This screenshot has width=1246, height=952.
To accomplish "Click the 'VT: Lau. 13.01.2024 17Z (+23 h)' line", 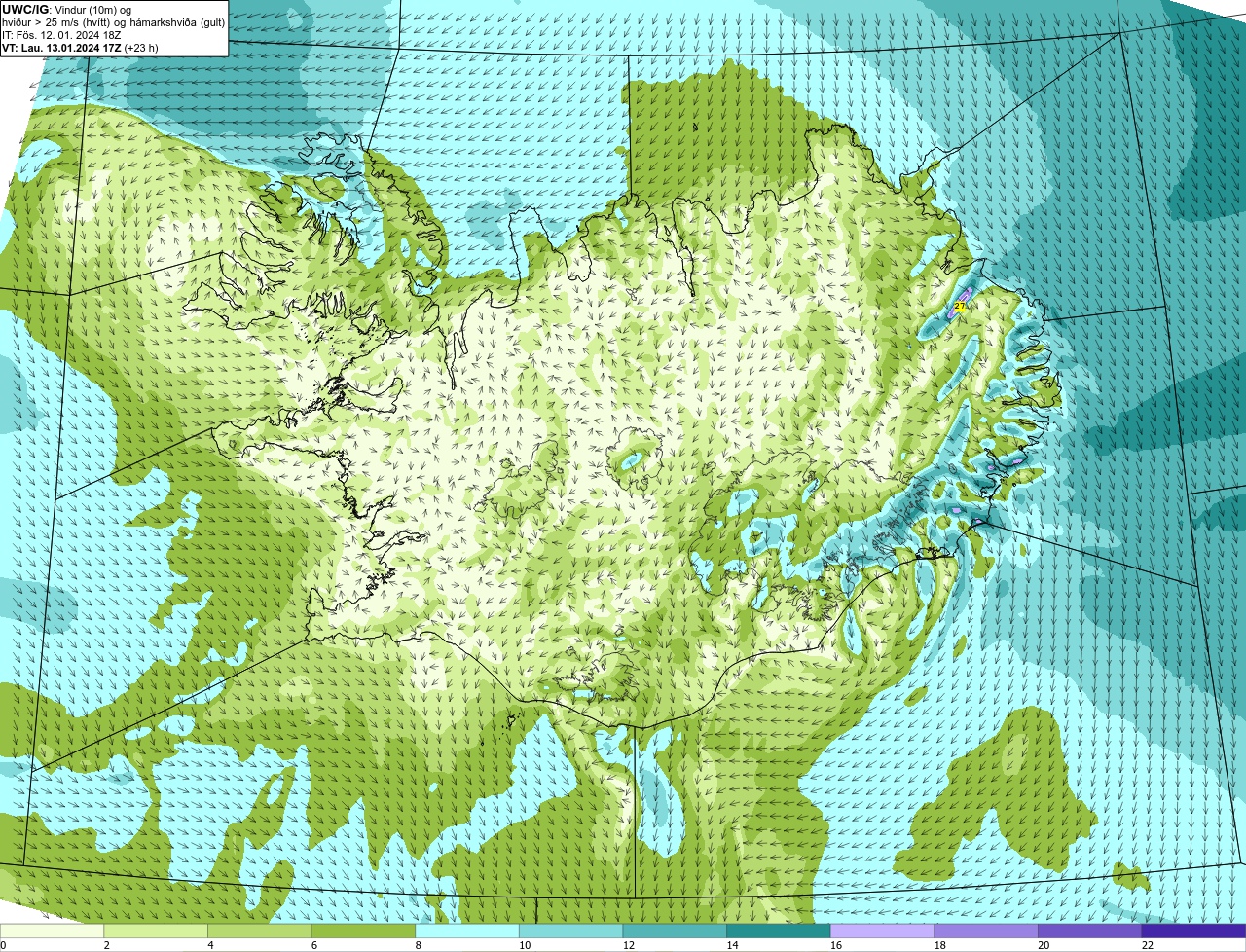I will 80,48.
